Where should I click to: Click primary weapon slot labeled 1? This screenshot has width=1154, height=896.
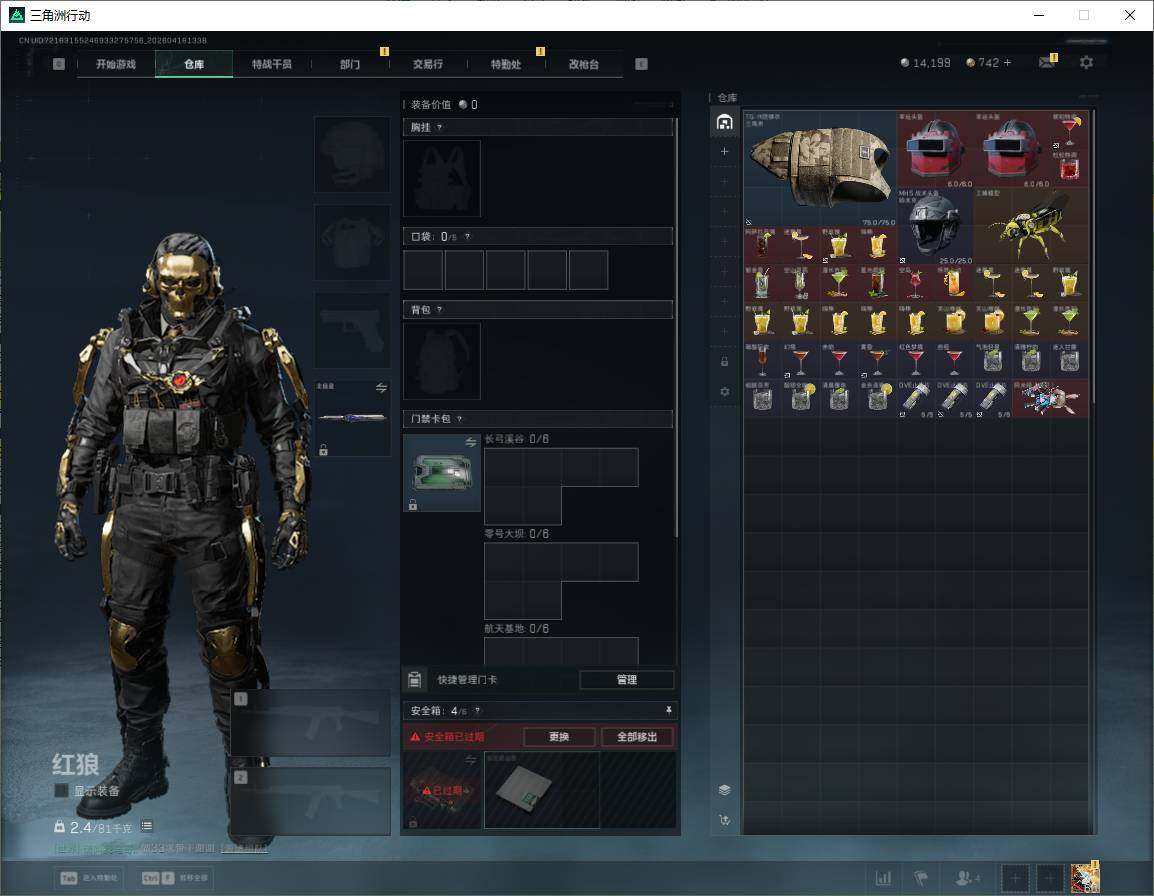311,722
